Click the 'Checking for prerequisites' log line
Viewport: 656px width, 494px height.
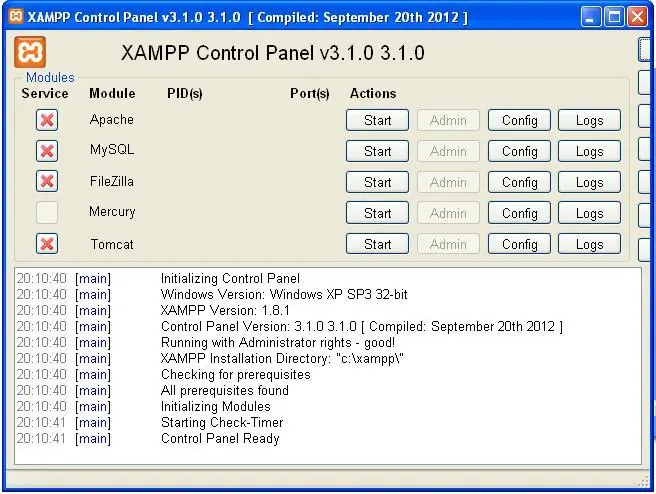coord(236,374)
